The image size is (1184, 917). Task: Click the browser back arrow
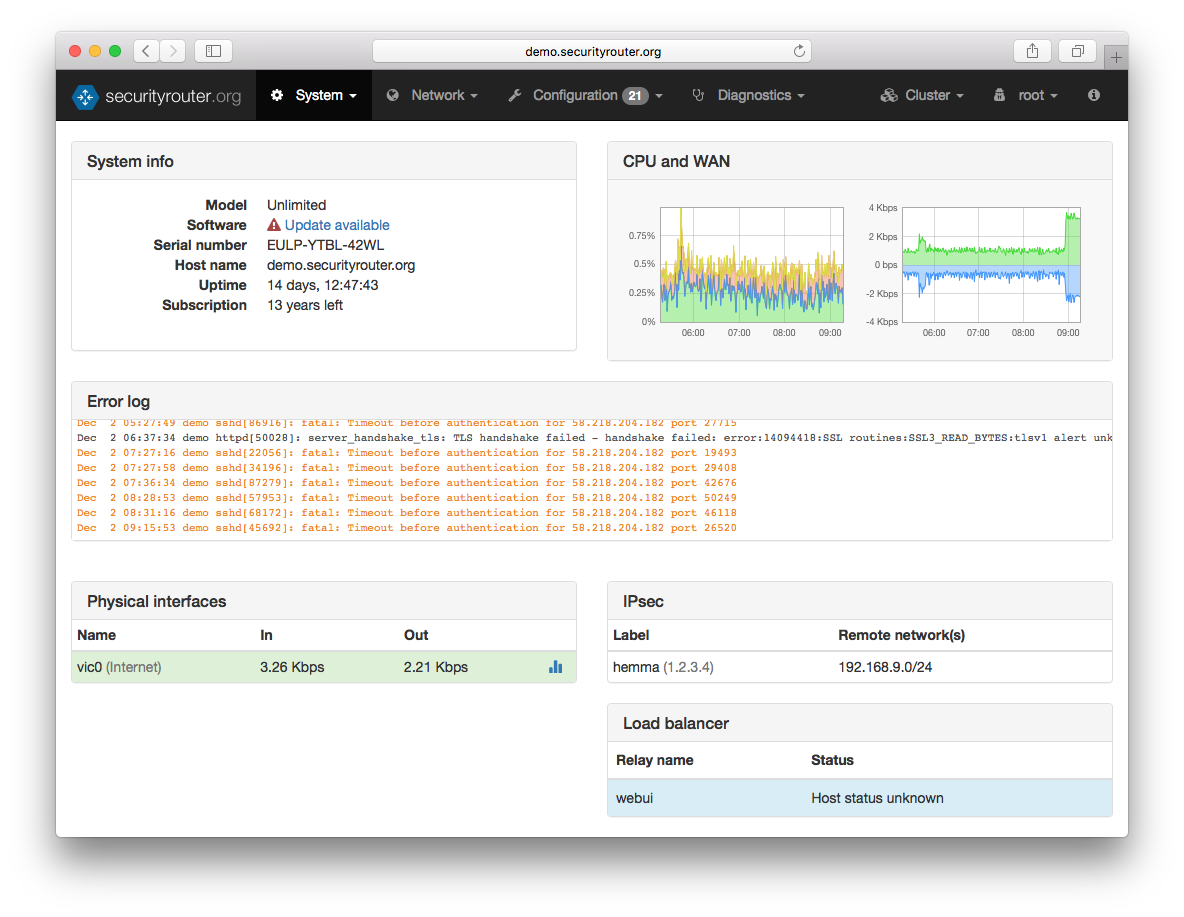coord(146,51)
